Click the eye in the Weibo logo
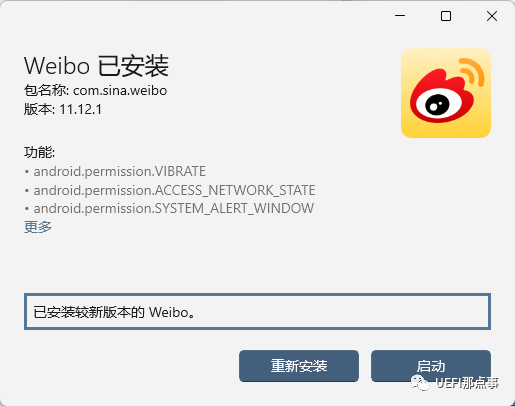The width and height of the screenshot is (515, 406). click(x=437, y=105)
